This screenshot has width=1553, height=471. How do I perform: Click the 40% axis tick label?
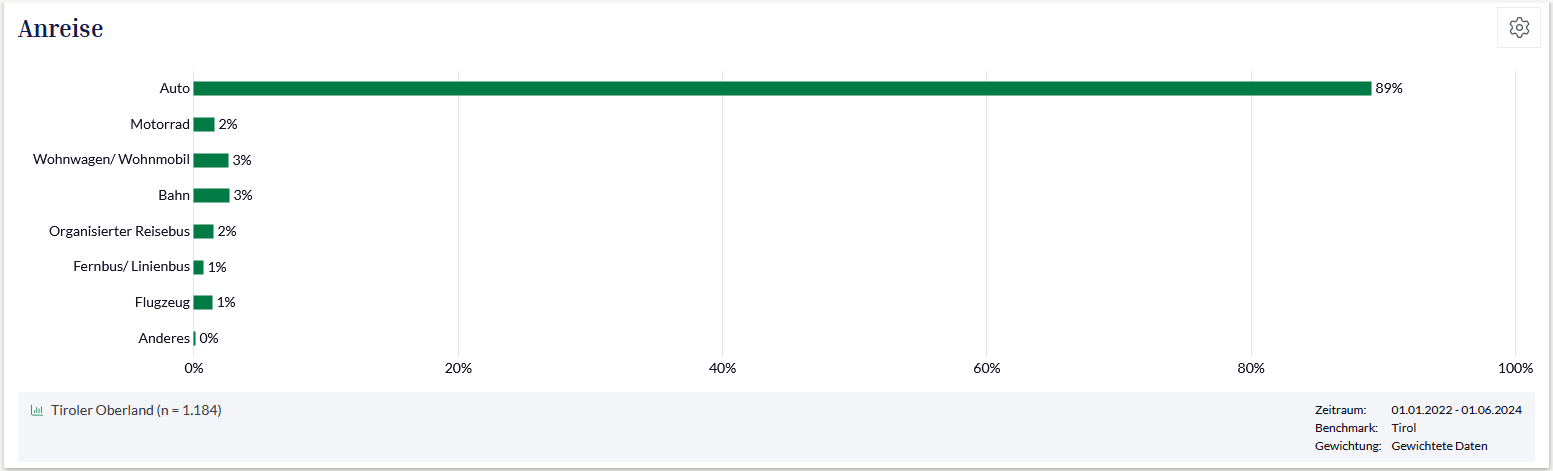coord(722,368)
